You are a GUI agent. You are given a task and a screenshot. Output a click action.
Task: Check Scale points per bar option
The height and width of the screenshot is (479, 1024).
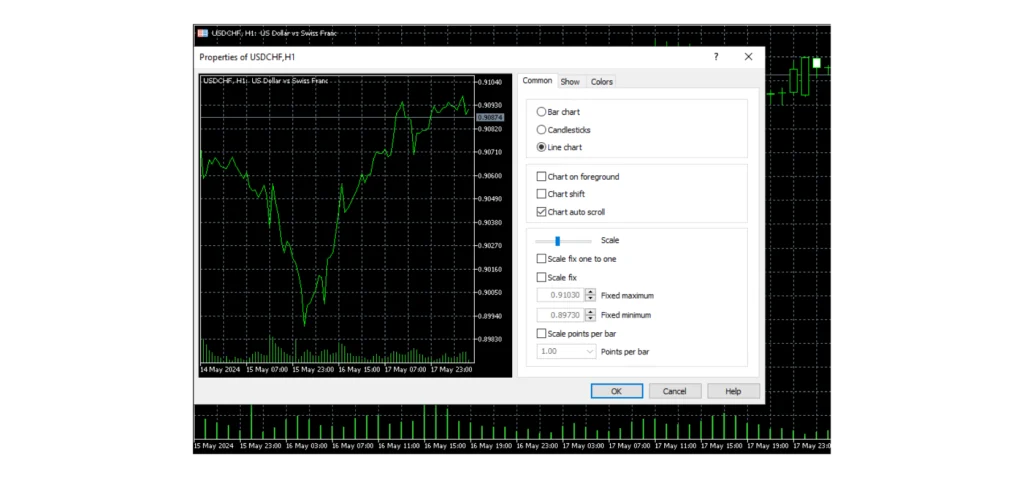(542, 333)
